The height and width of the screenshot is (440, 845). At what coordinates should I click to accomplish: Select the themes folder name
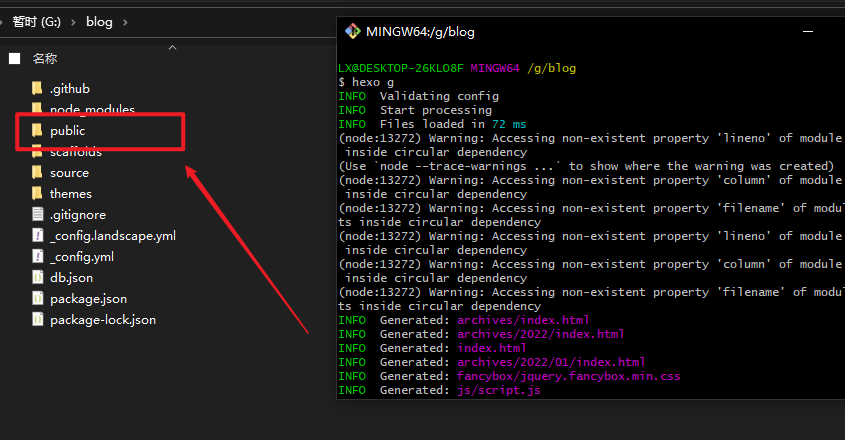71,194
